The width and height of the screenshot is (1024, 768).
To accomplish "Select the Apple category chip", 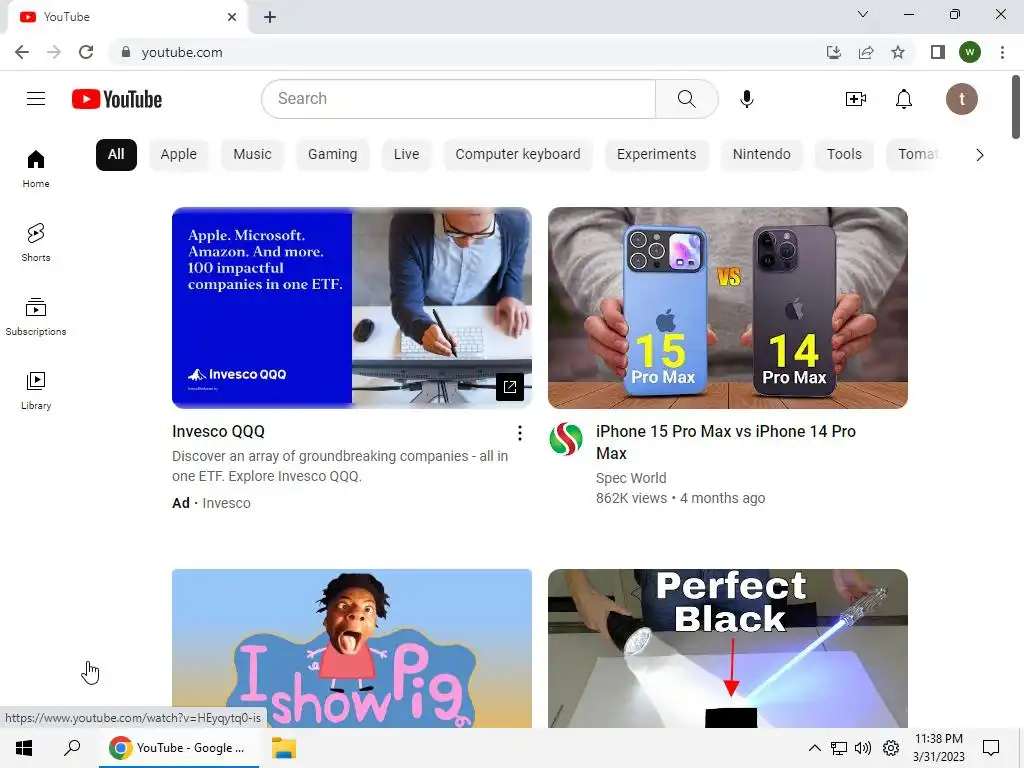I will (x=178, y=155).
